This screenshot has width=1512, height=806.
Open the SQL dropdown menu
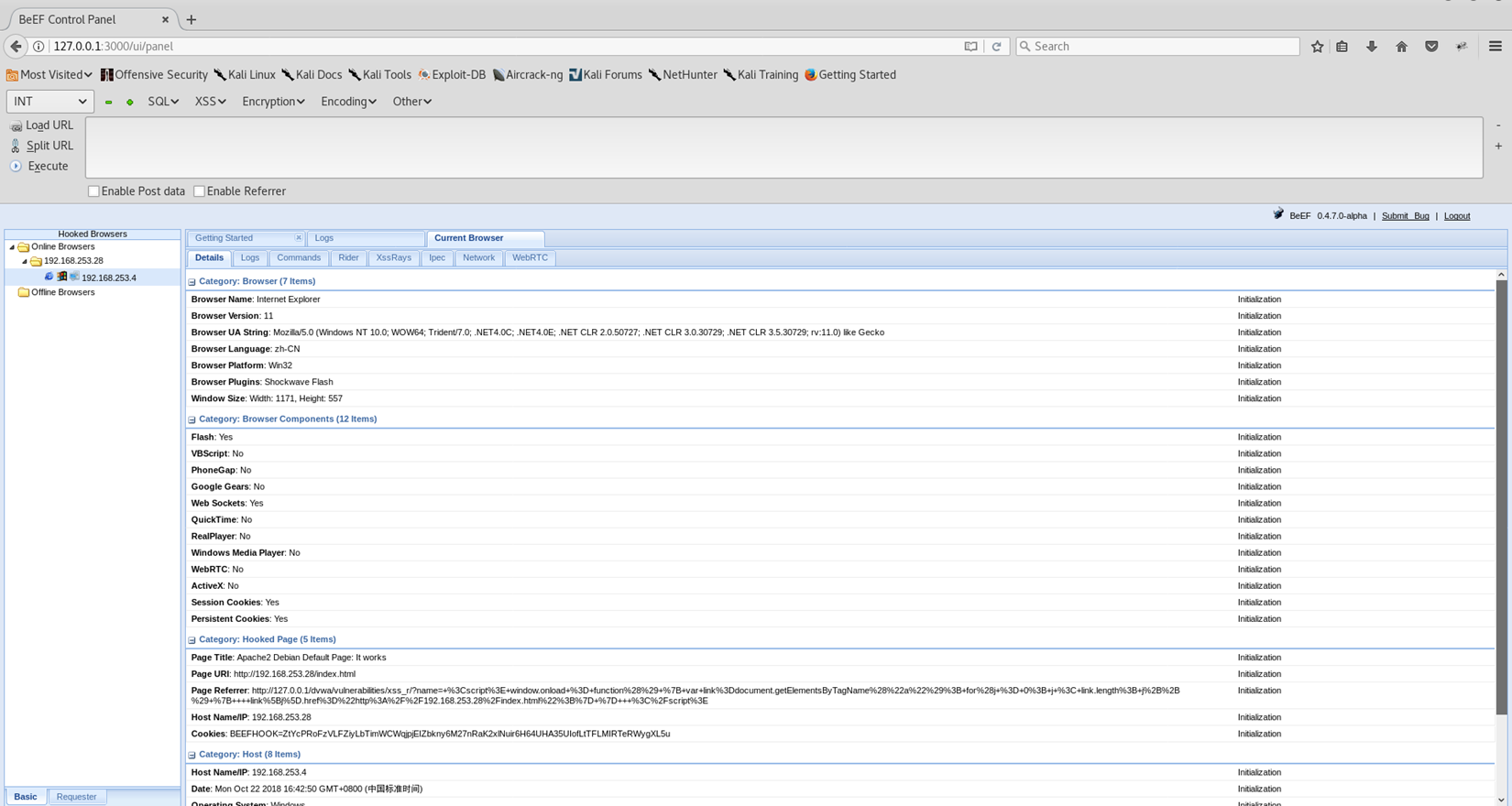(163, 102)
